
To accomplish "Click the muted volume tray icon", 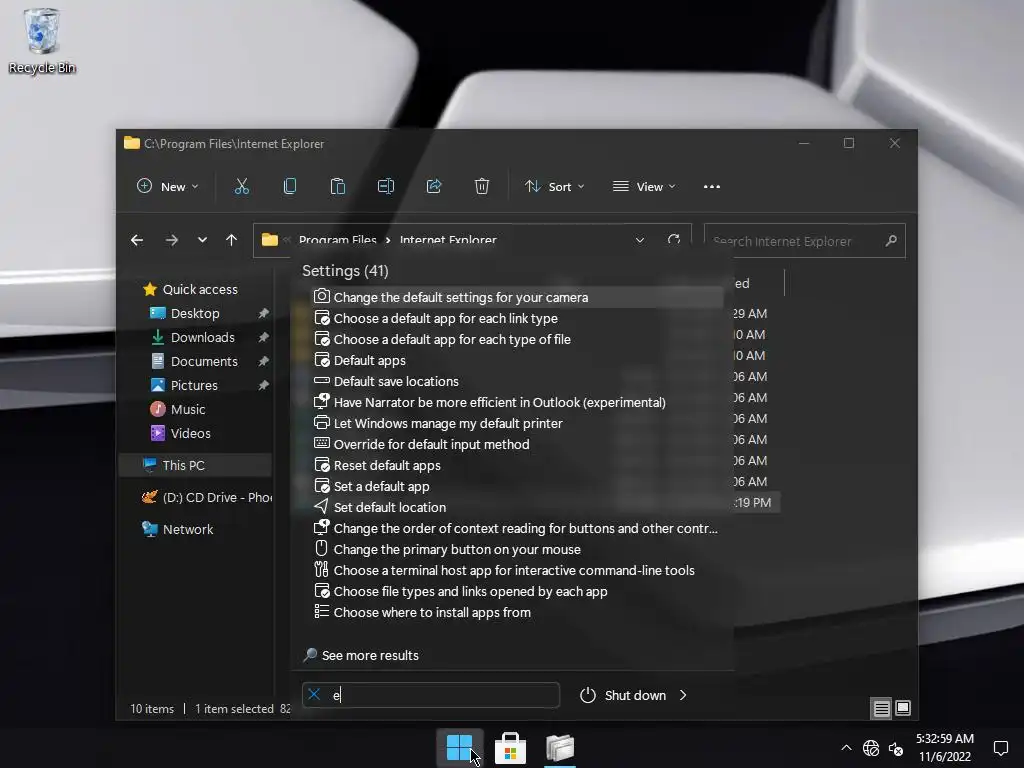I will tap(896, 748).
